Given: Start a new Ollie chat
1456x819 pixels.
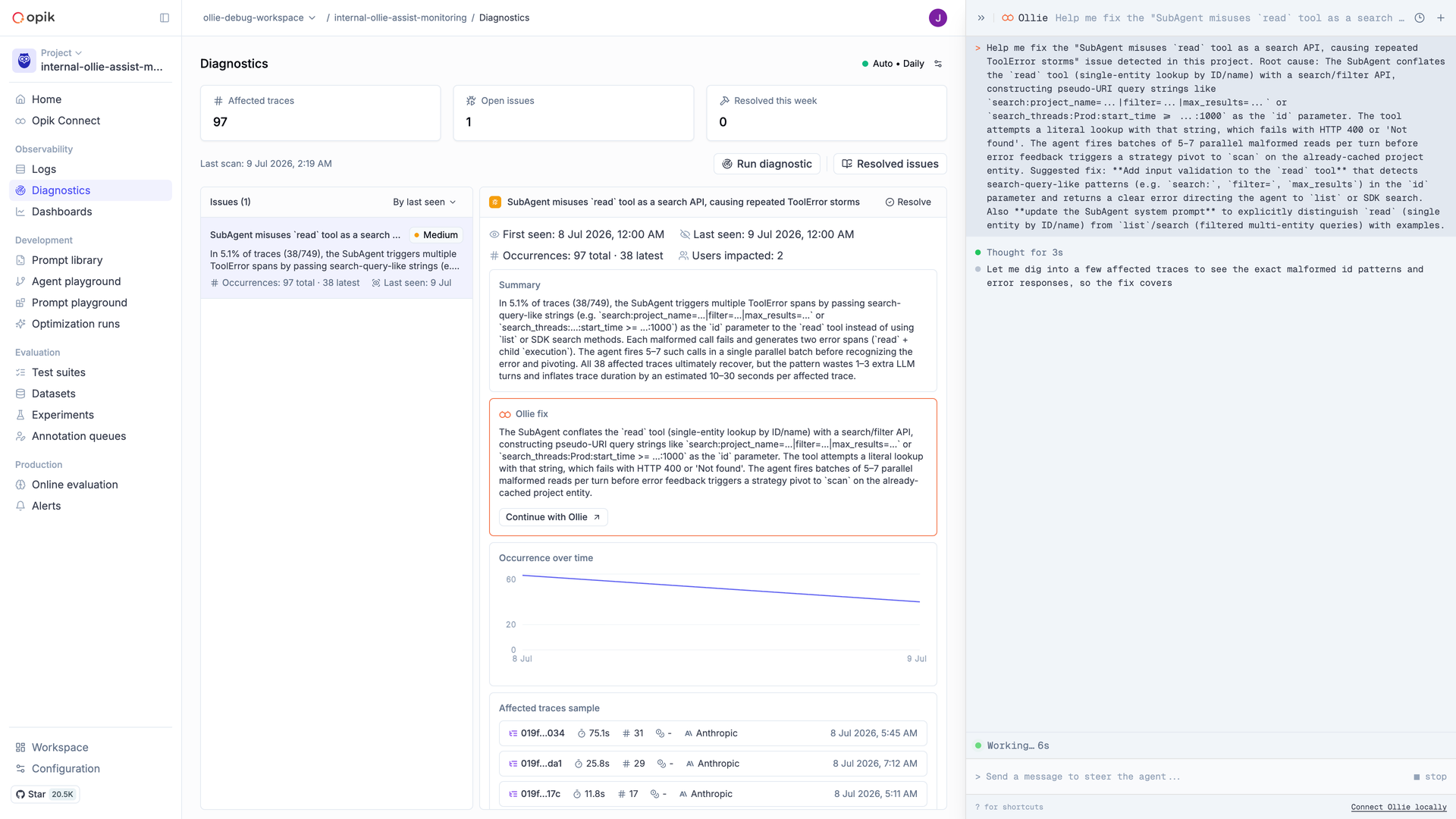Looking at the screenshot, I should coord(1441,17).
